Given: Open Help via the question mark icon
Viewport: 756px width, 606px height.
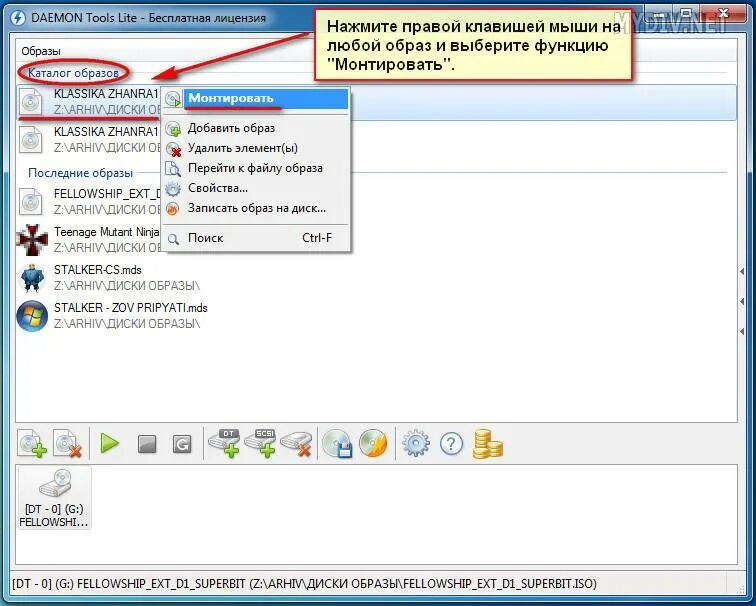Looking at the screenshot, I should point(452,444).
